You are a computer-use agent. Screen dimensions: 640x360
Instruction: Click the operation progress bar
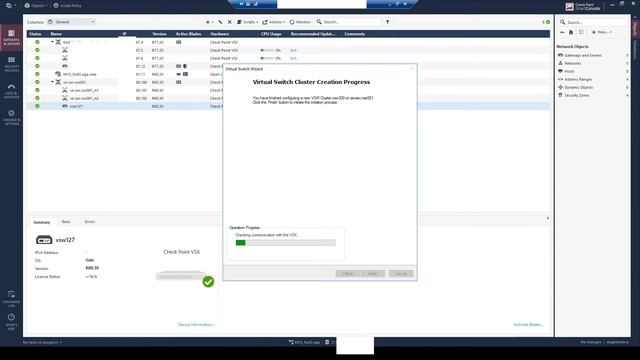point(286,242)
